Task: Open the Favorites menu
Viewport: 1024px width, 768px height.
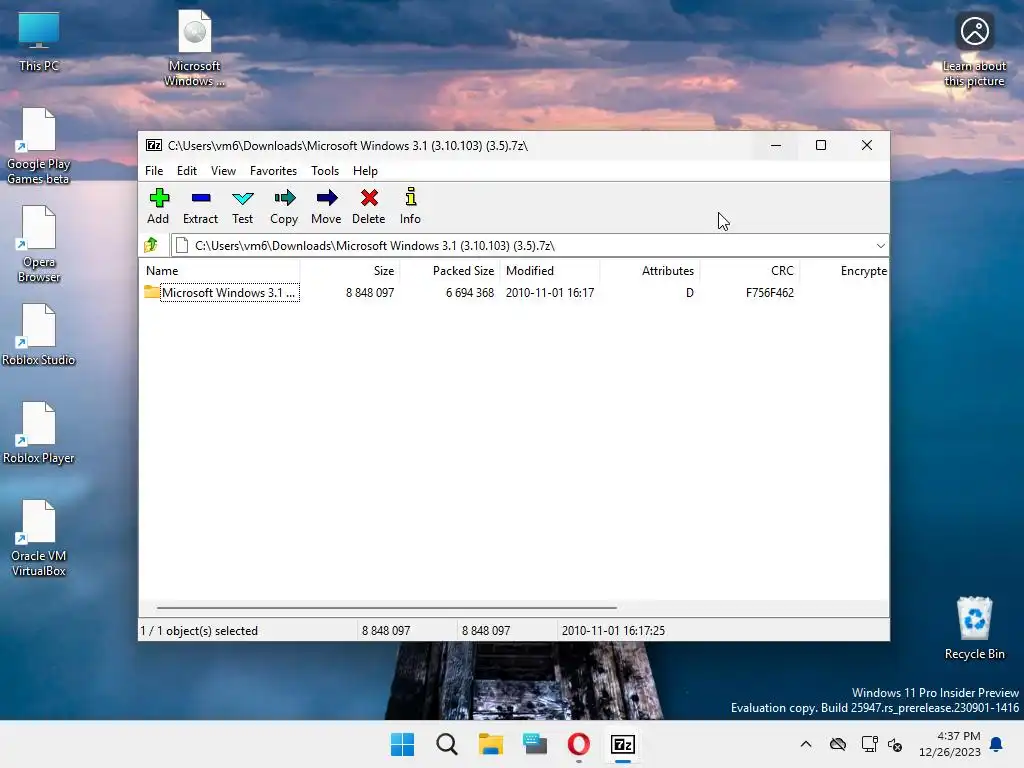Action: 274,171
